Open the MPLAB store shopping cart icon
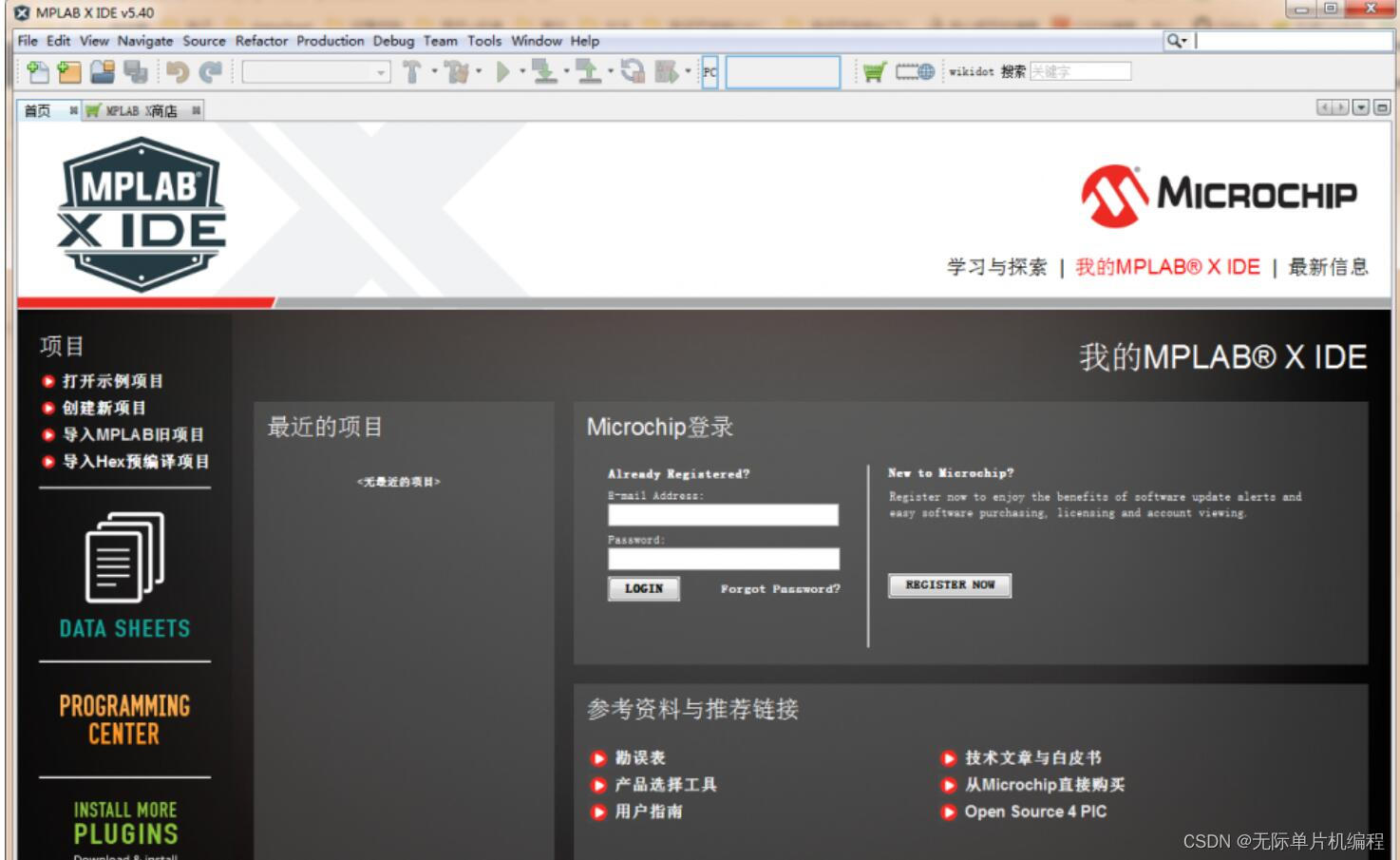The image size is (1400, 860). (875, 71)
